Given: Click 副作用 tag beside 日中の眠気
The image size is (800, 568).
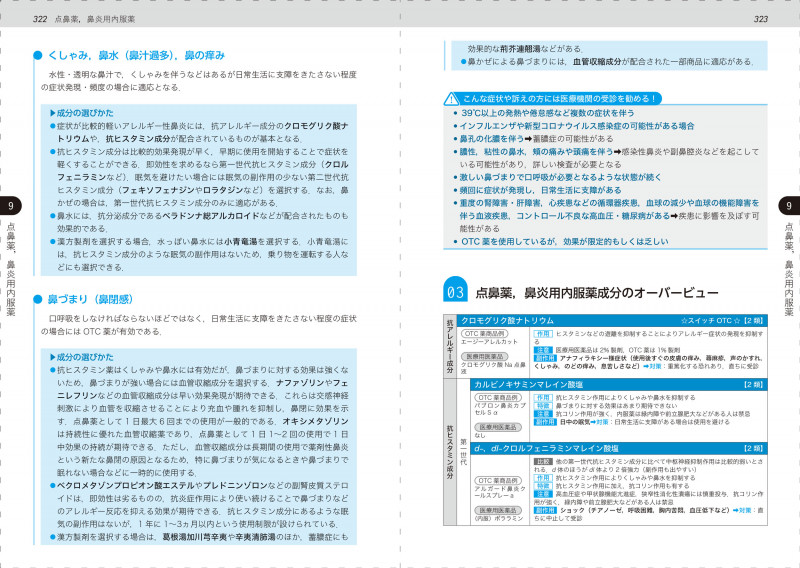Looking at the screenshot, I should point(545,422).
